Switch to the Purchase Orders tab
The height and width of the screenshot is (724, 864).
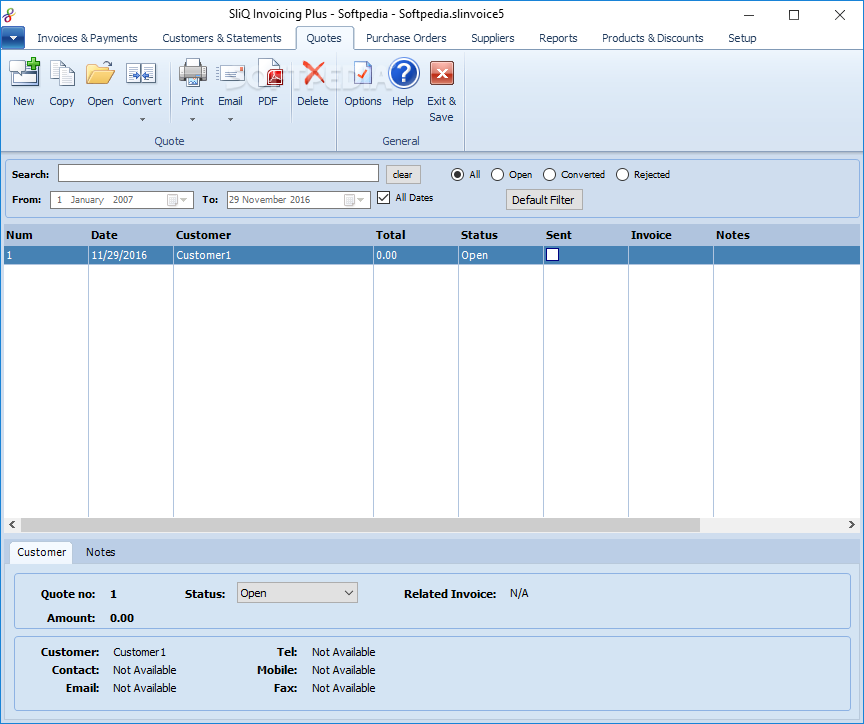click(406, 38)
